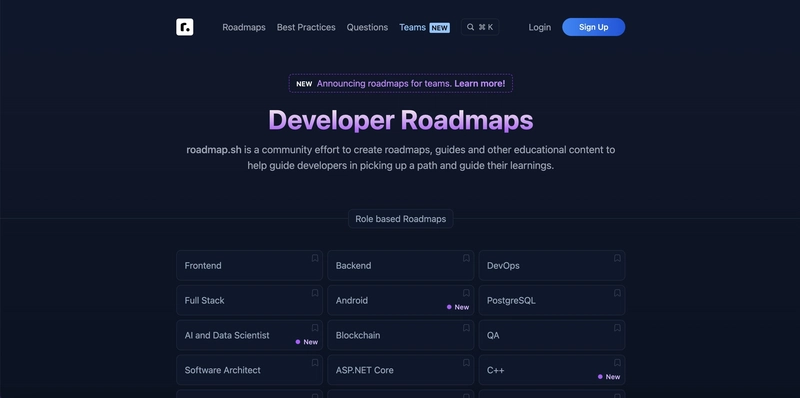Image resolution: width=800 pixels, height=398 pixels.
Task: Open the Backend roadmap card
Action: pos(401,265)
